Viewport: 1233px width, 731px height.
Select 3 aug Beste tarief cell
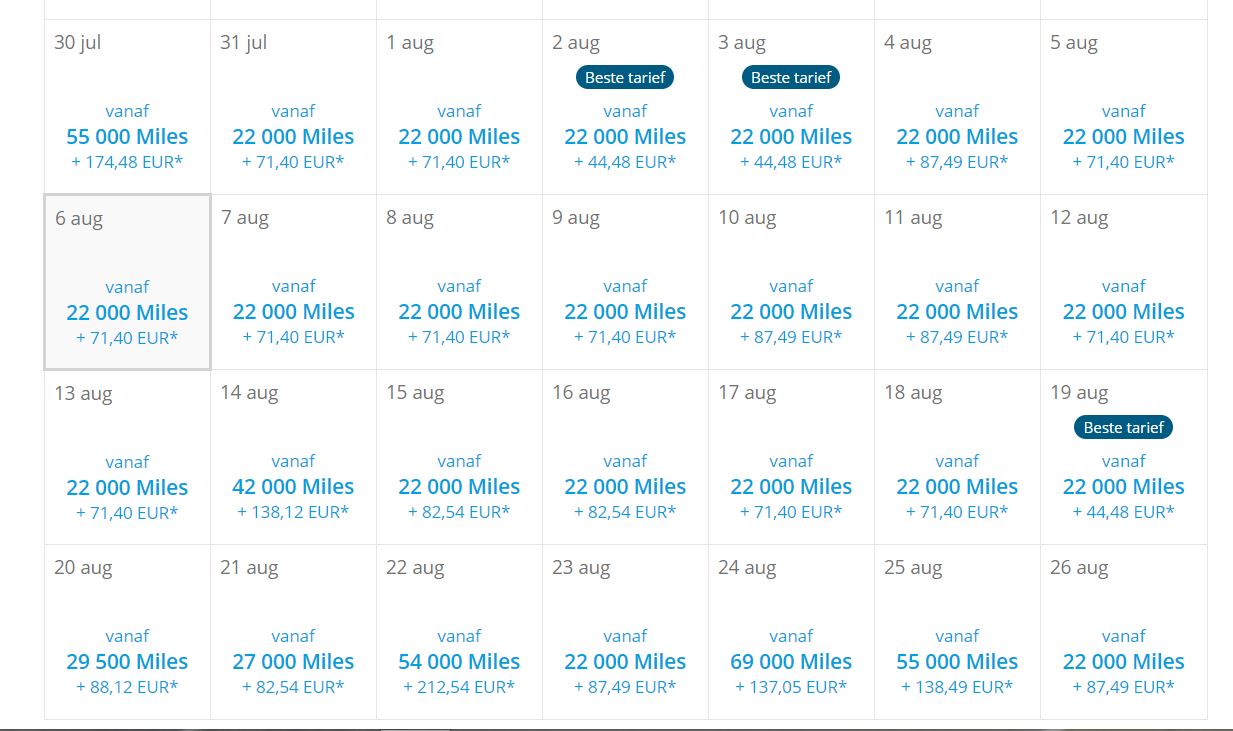tap(791, 108)
